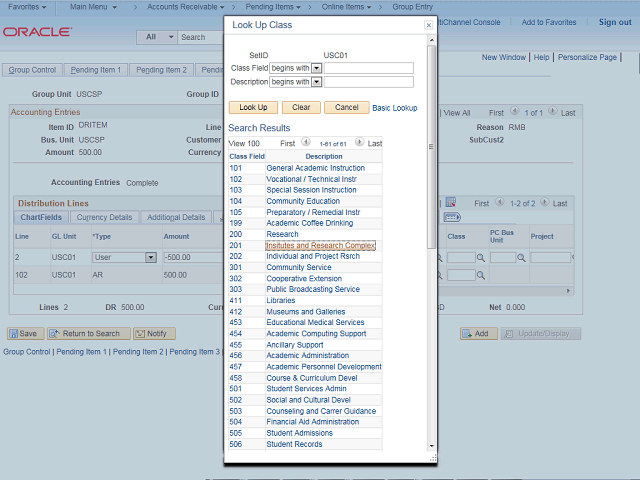Open Currency Details tab
Screen dimensions: 640x480
click(104, 218)
